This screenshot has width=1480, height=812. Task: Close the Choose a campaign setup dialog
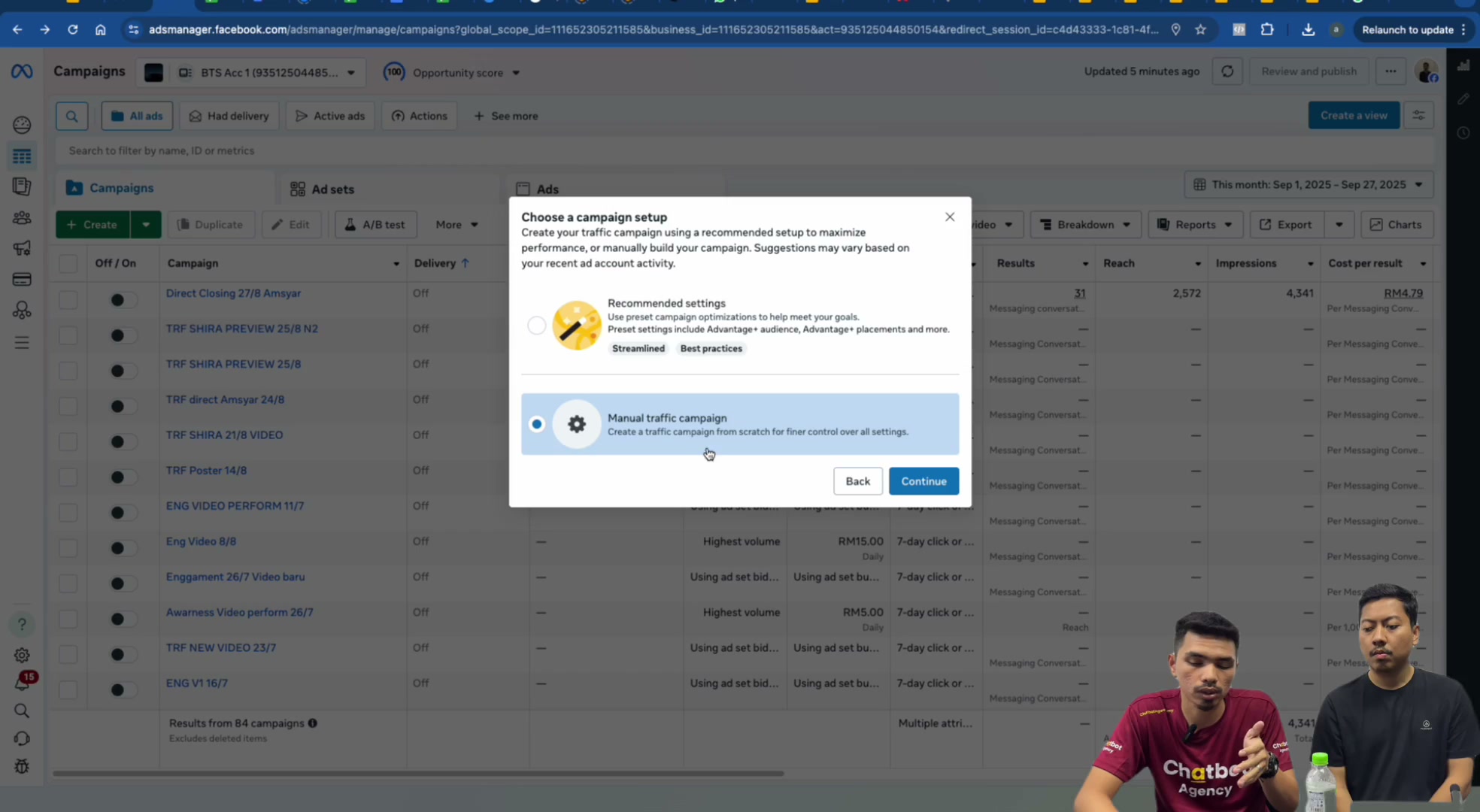(x=950, y=217)
